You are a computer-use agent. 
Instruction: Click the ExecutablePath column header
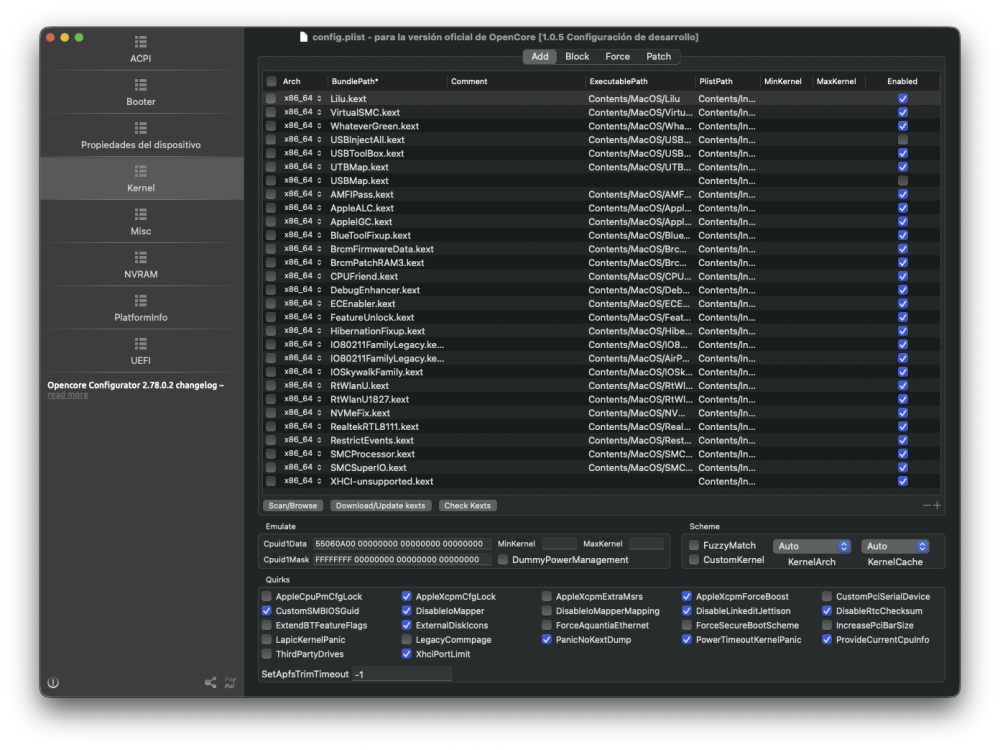click(639, 81)
